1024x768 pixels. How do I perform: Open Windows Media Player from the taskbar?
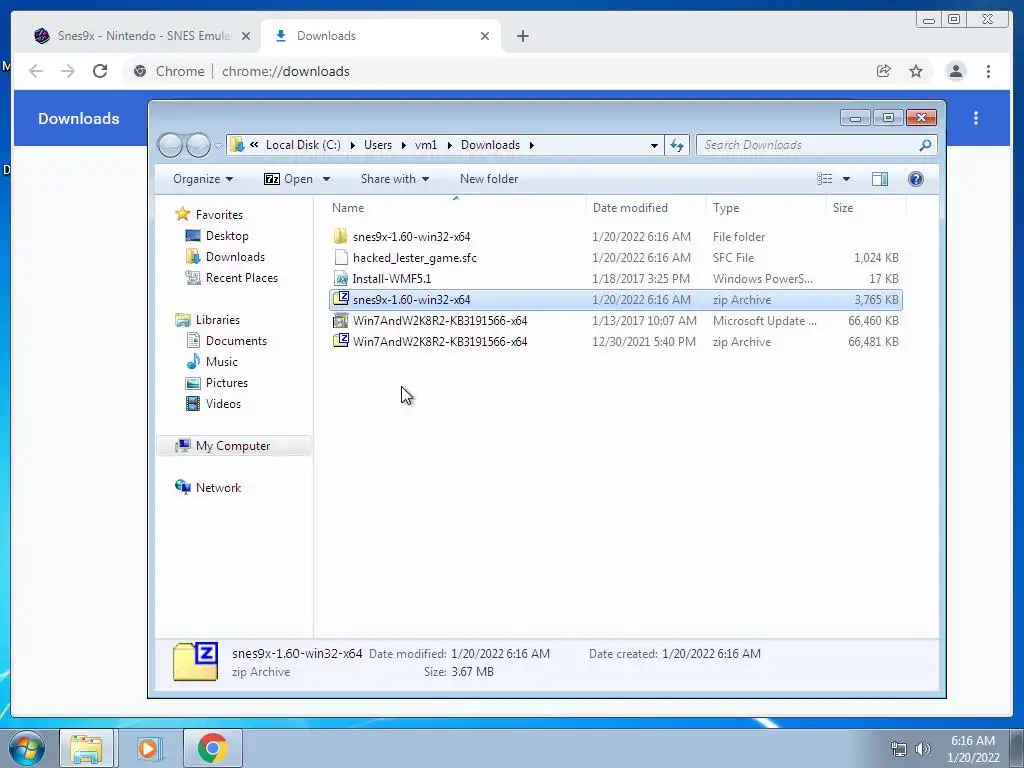pyautogui.click(x=148, y=748)
